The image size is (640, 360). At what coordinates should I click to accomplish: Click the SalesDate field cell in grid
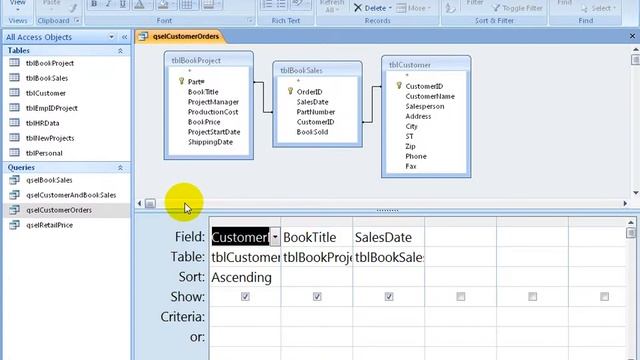(x=389, y=237)
